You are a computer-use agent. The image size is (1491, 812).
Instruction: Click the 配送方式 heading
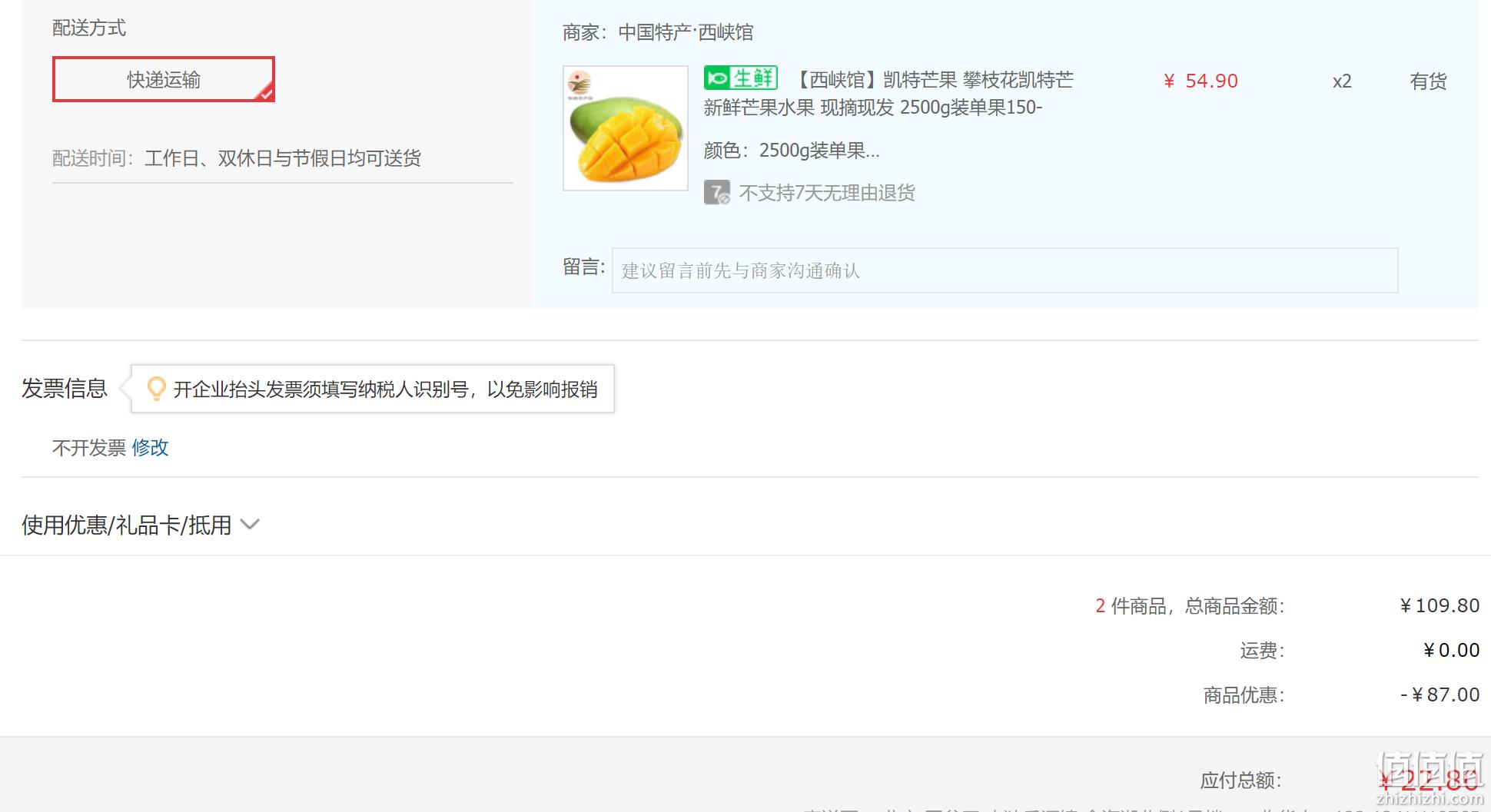point(89,28)
